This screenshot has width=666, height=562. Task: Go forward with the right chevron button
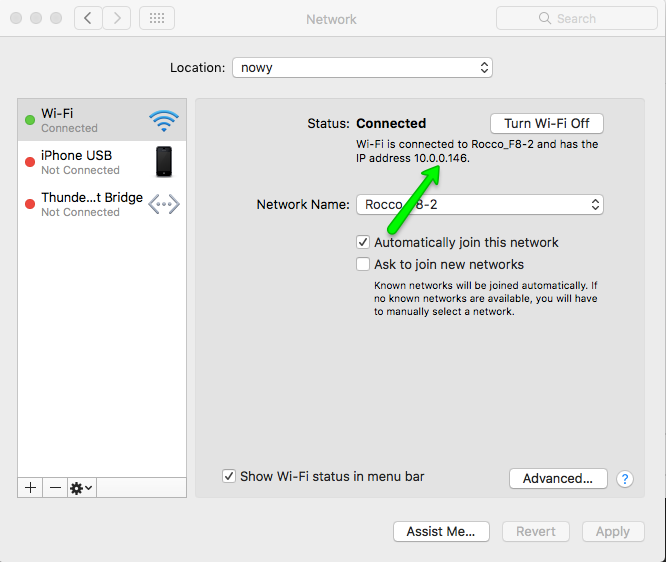[x=117, y=18]
